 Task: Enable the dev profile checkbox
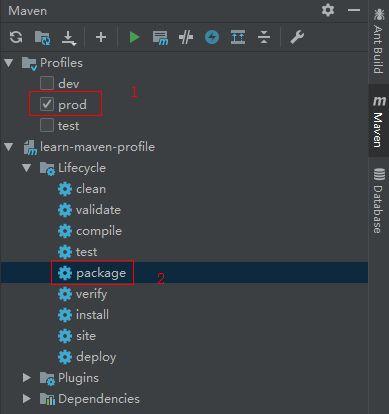click(47, 83)
